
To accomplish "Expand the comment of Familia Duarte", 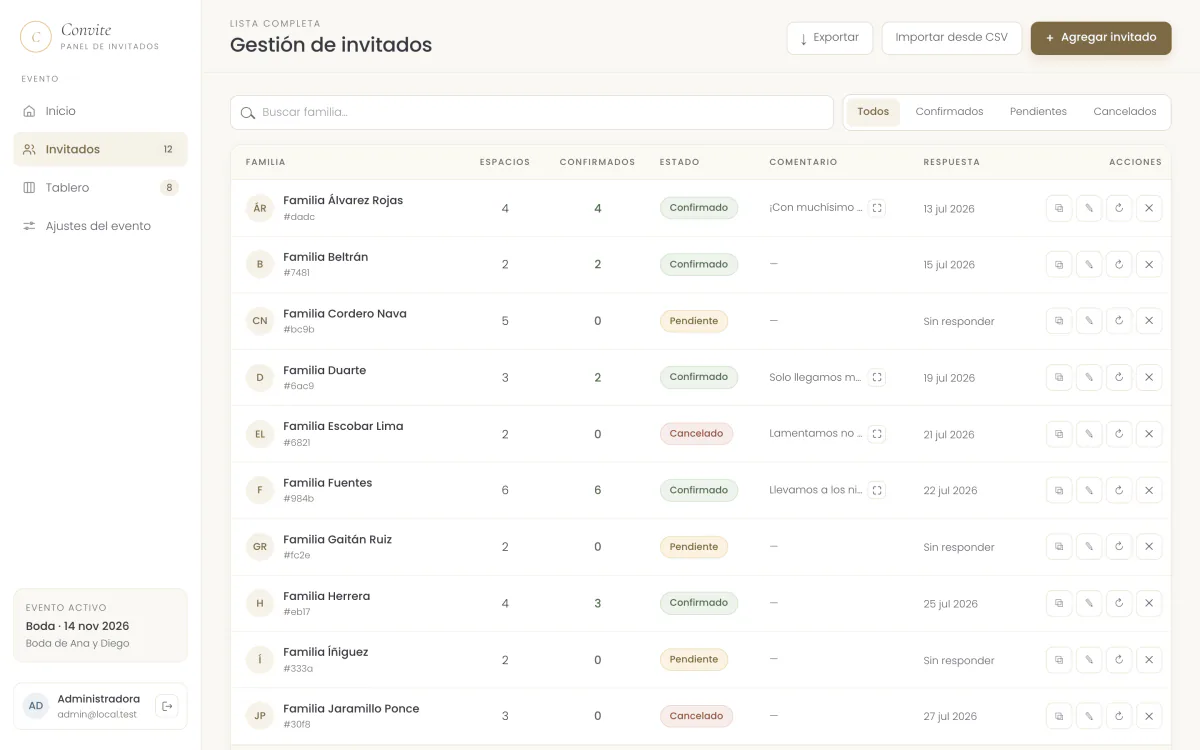I will [877, 378].
